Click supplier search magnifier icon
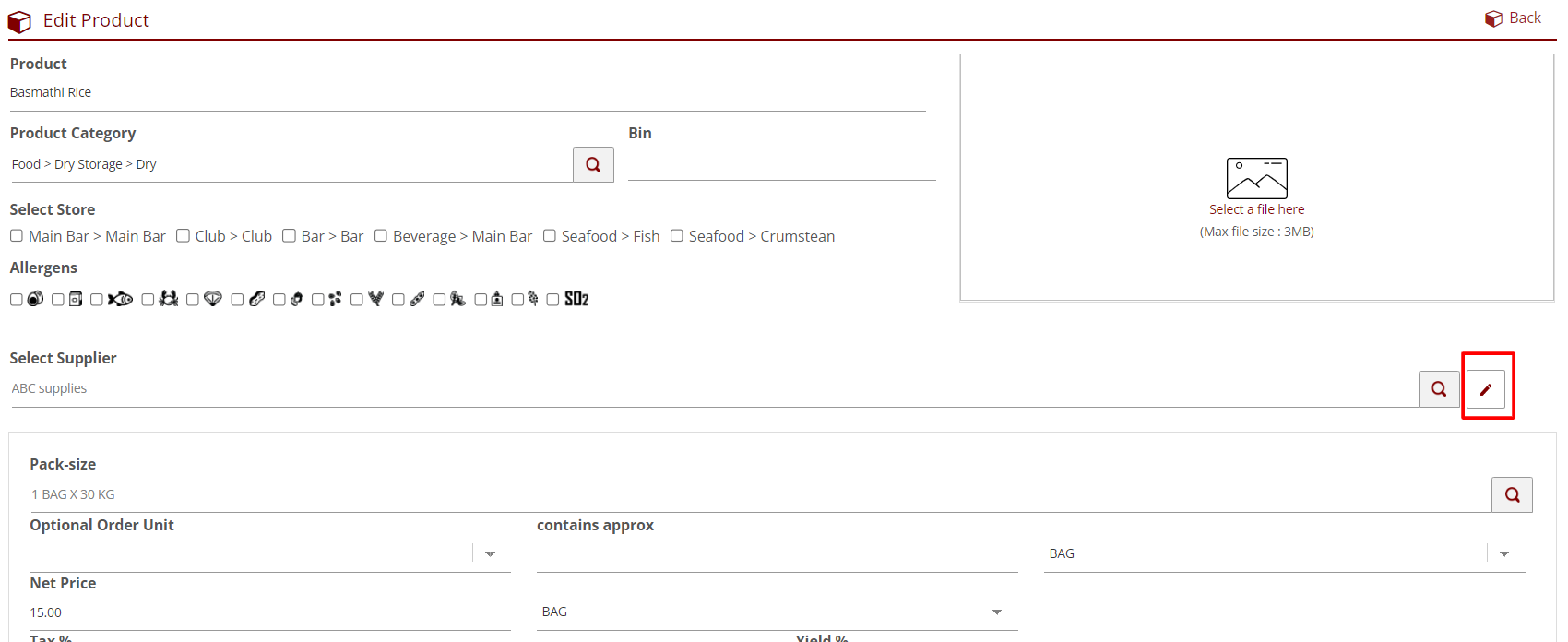The height and width of the screenshot is (642, 1568). tap(1439, 389)
